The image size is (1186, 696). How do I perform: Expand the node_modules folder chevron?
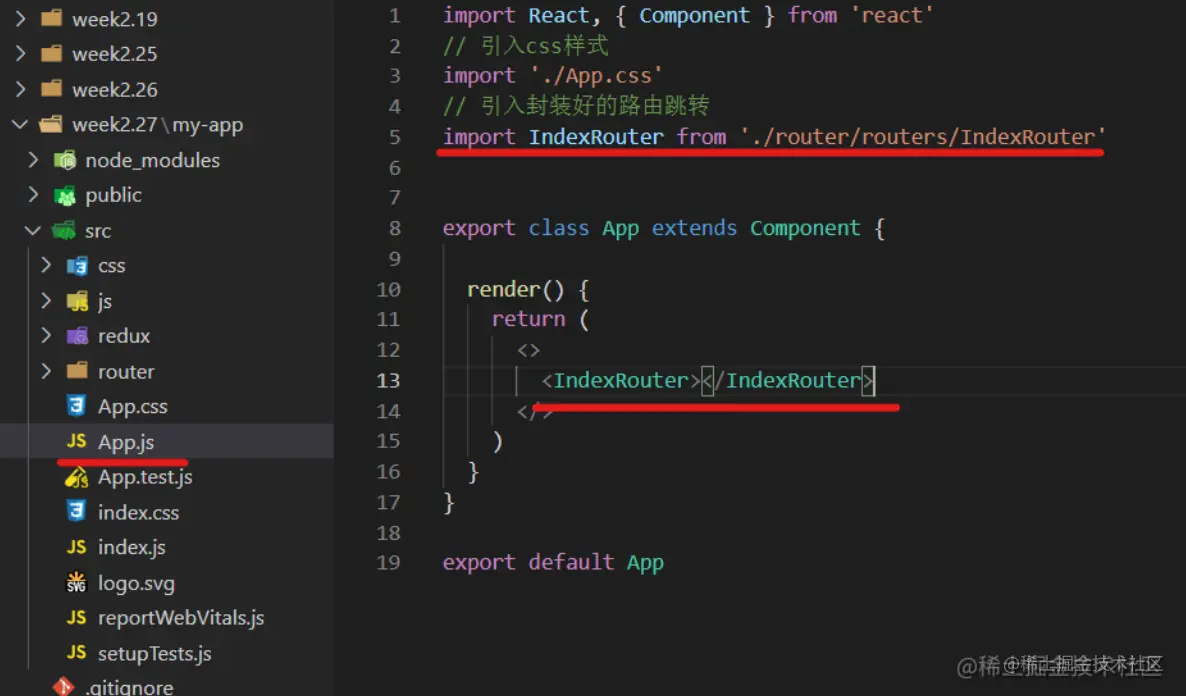click(x=33, y=160)
